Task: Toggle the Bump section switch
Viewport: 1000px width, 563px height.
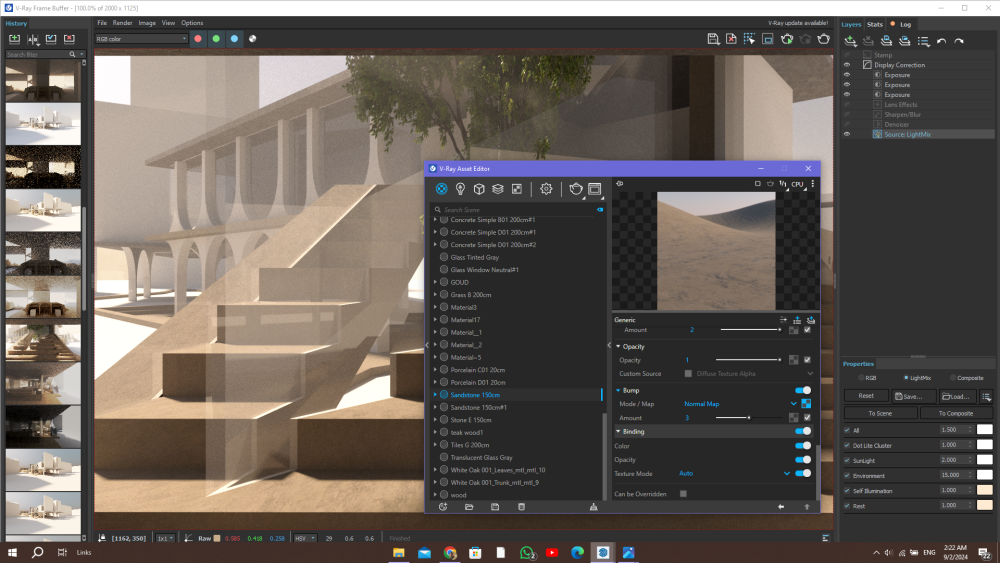Action: 802,390
